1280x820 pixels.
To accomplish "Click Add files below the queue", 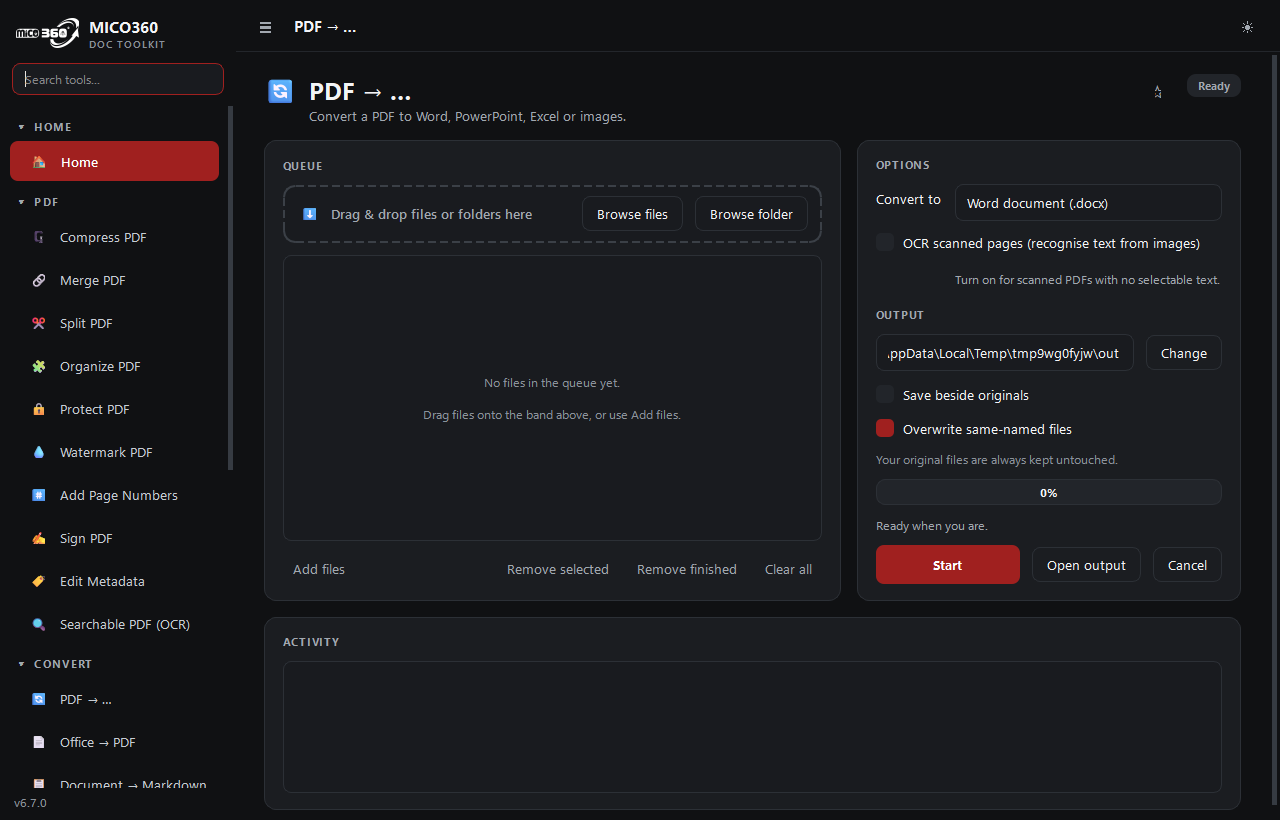I will click(319, 569).
